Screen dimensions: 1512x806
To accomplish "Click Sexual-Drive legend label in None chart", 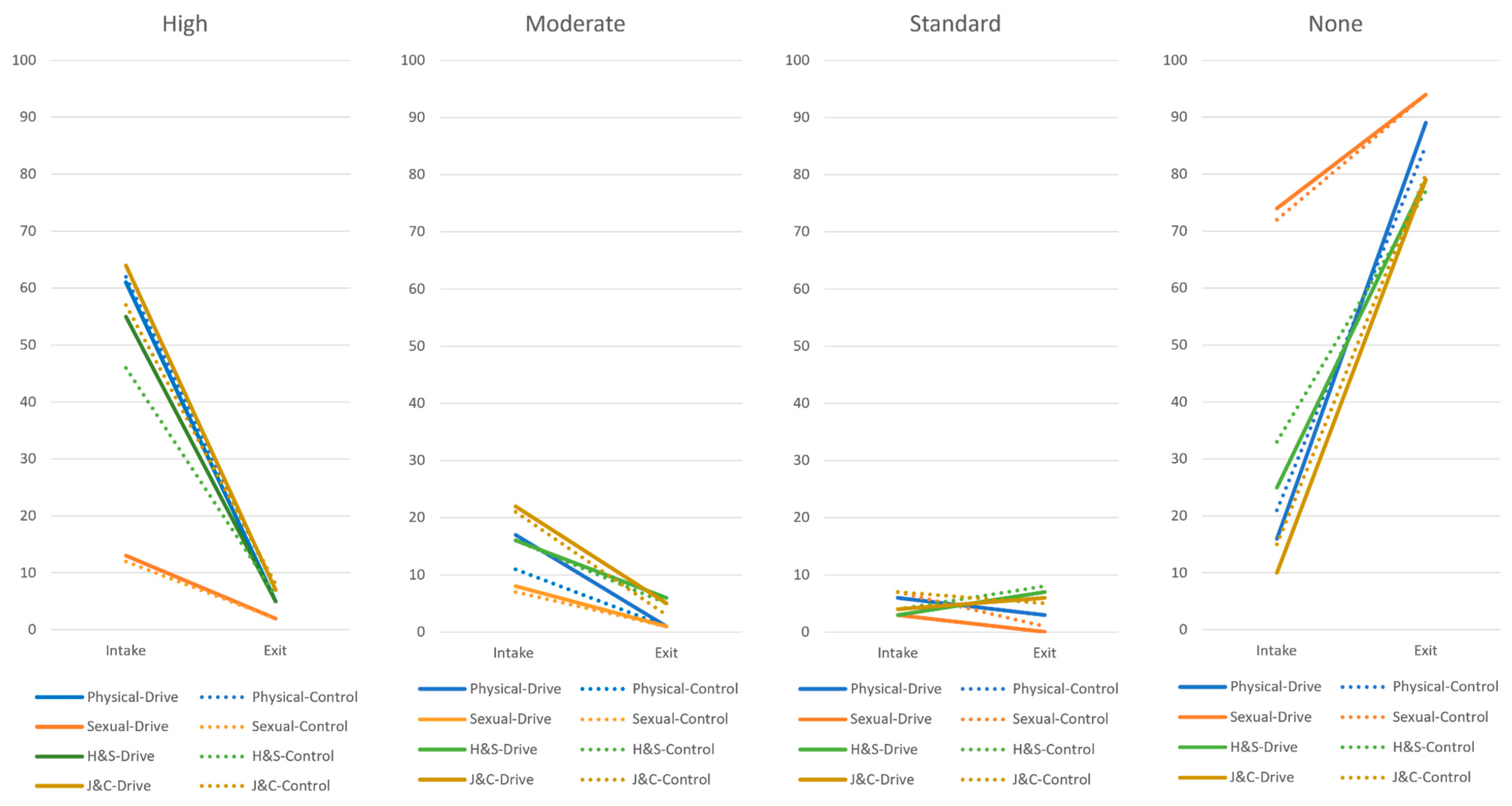I will tap(1270, 717).
